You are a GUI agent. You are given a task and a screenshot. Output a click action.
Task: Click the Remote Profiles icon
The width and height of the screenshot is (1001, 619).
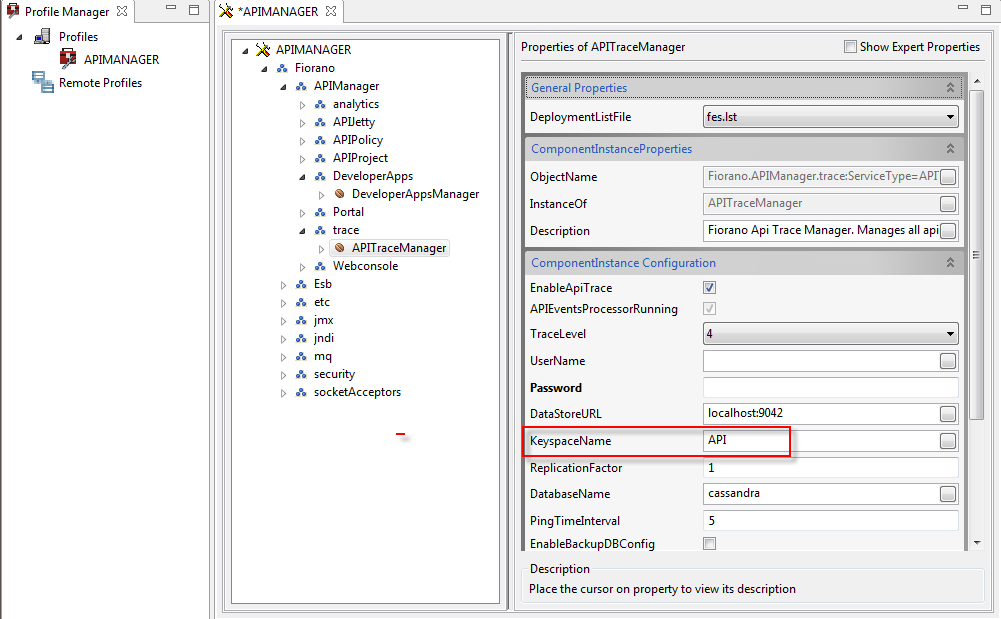(43, 82)
